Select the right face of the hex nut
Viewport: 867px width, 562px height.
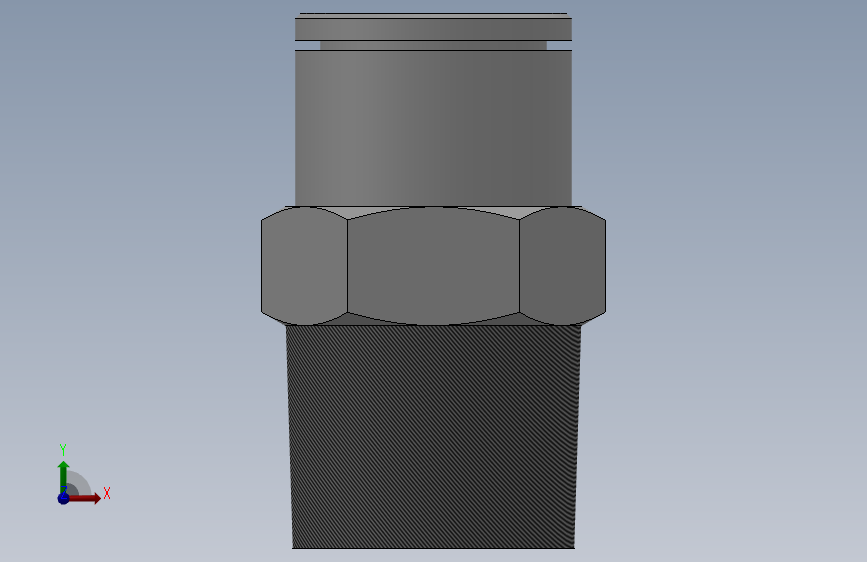tap(562, 266)
